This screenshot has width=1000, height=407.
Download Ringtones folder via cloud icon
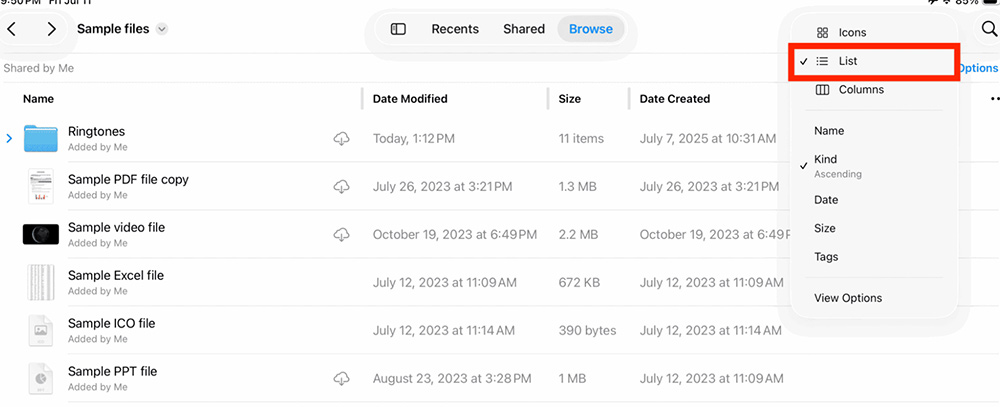[341, 139]
